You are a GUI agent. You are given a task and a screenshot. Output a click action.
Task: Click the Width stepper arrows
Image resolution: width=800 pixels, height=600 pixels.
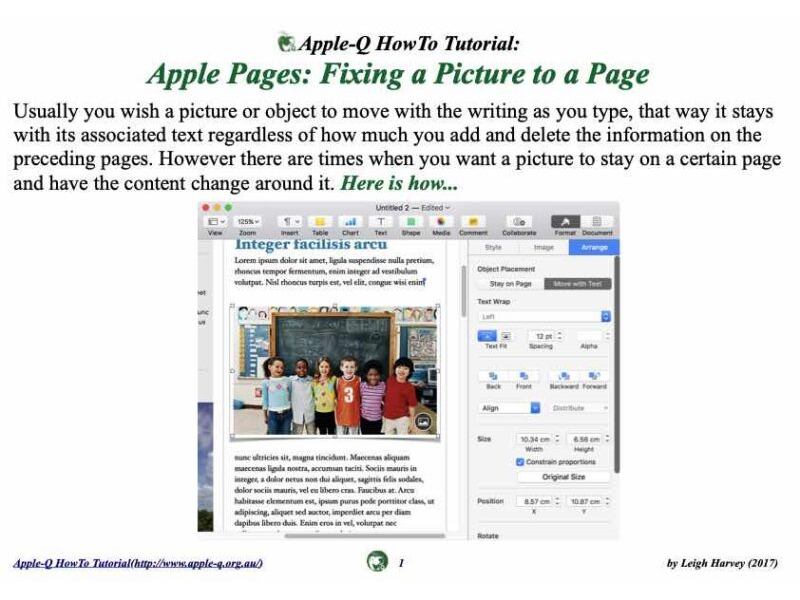[x=557, y=439]
